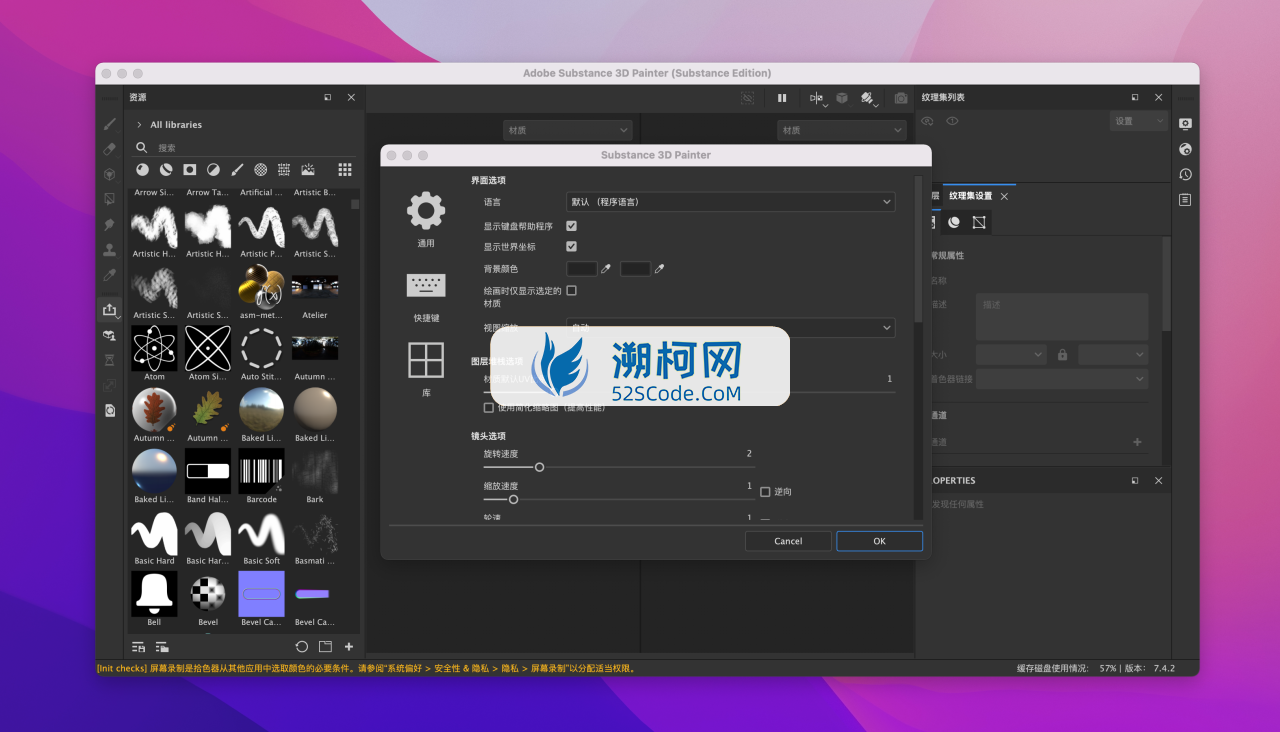Viewport: 1280px width, 732px height.
Task: Open display settings icon in right sidebar
Action: tap(1185, 124)
